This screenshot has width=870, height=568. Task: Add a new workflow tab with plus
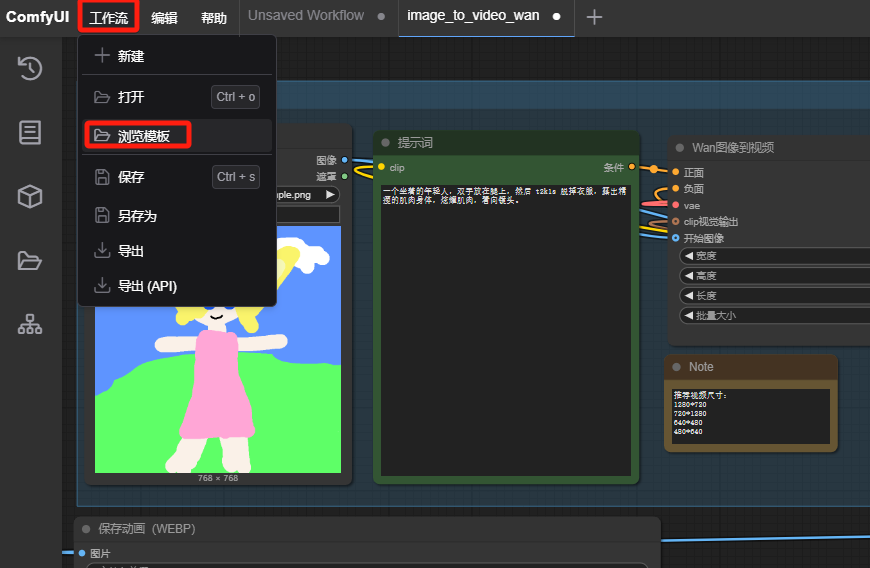click(x=594, y=17)
